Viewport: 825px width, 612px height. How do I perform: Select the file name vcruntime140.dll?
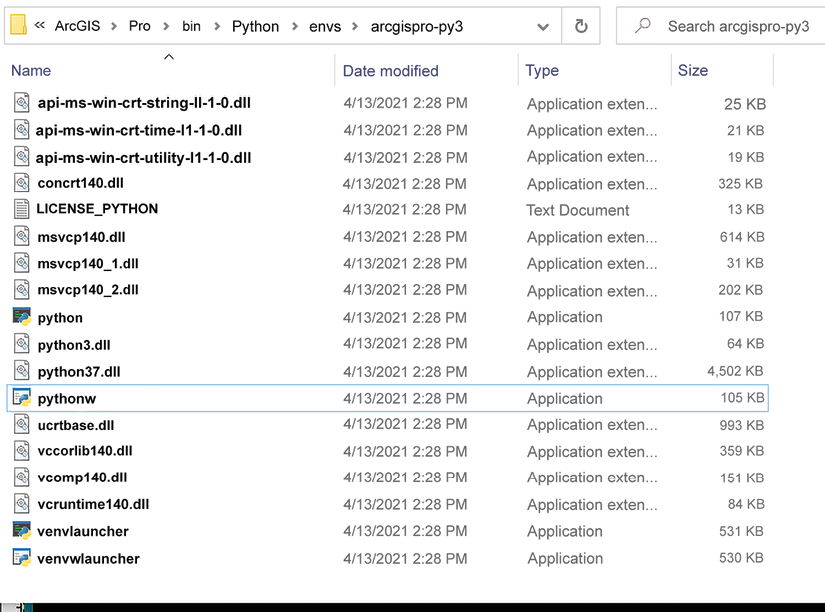93,504
